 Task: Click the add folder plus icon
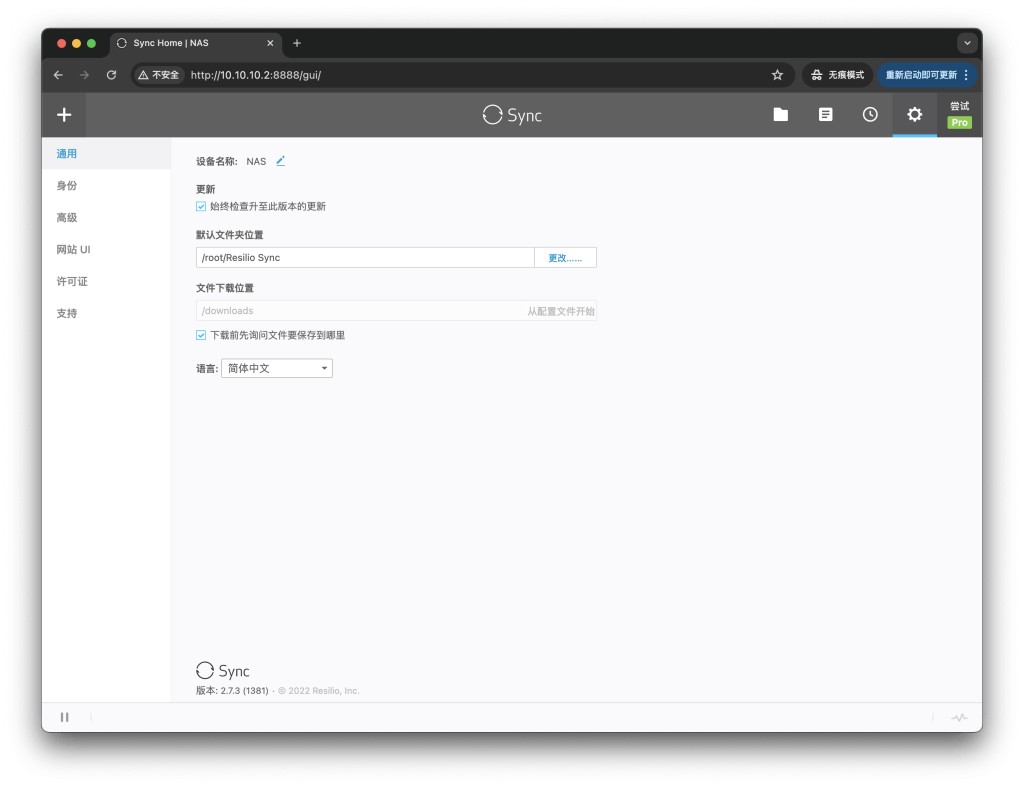(x=64, y=115)
